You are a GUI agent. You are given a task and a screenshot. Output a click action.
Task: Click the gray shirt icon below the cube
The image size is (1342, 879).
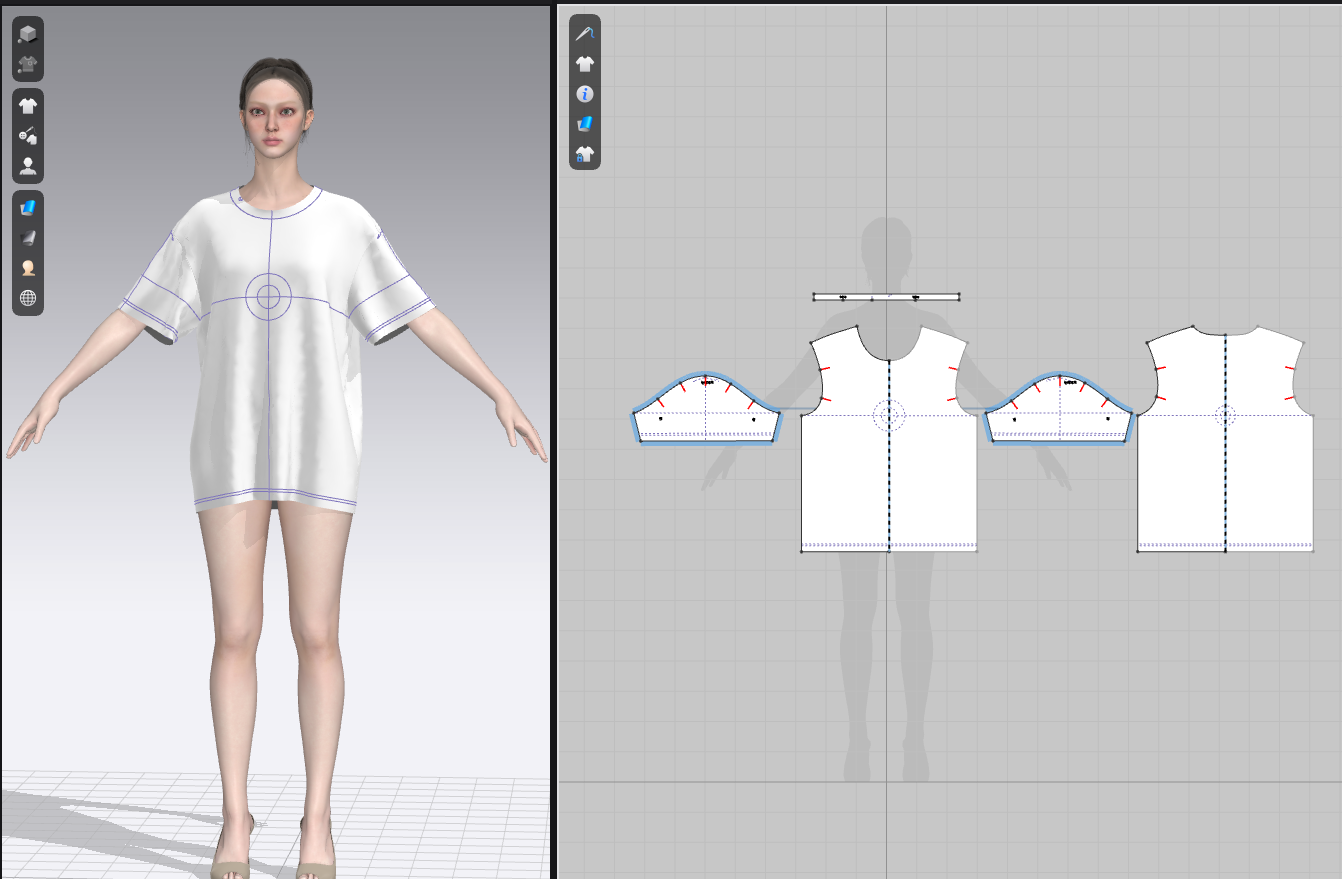tap(28, 66)
